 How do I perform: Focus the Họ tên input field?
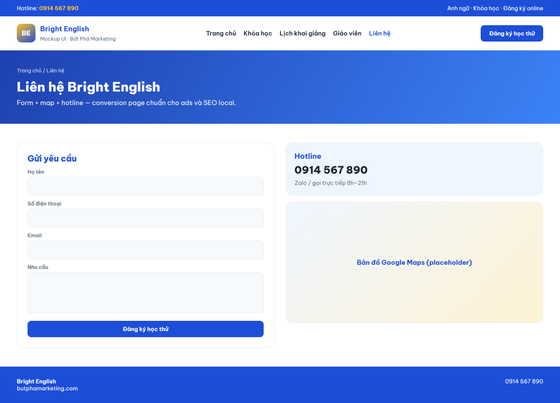pyautogui.click(x=145, y=186)
